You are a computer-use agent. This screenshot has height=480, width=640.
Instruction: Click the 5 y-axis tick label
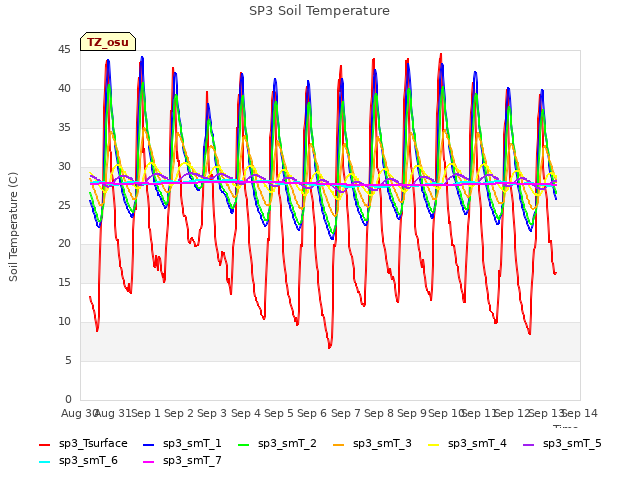point(68,360)
